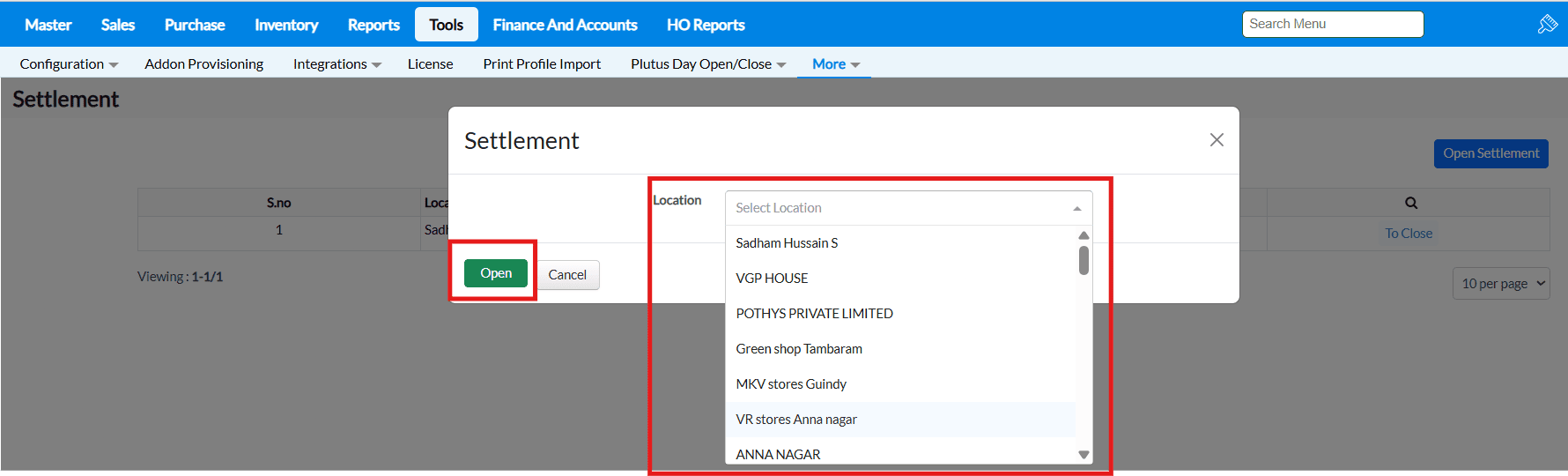This screenshot has width=1568, height=476.
Task: Expand the Integrations dropdown
Action: (x=337, y=64)
